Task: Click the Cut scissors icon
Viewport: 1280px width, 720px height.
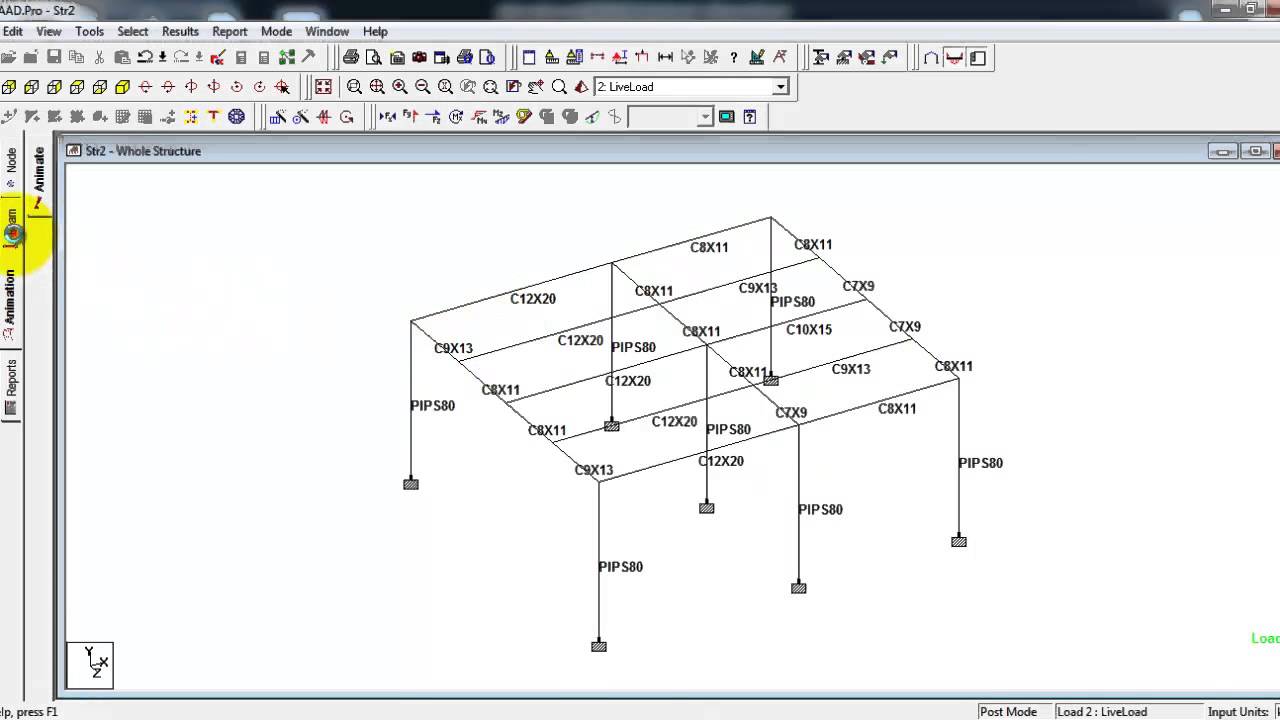Action: (99, 57)
